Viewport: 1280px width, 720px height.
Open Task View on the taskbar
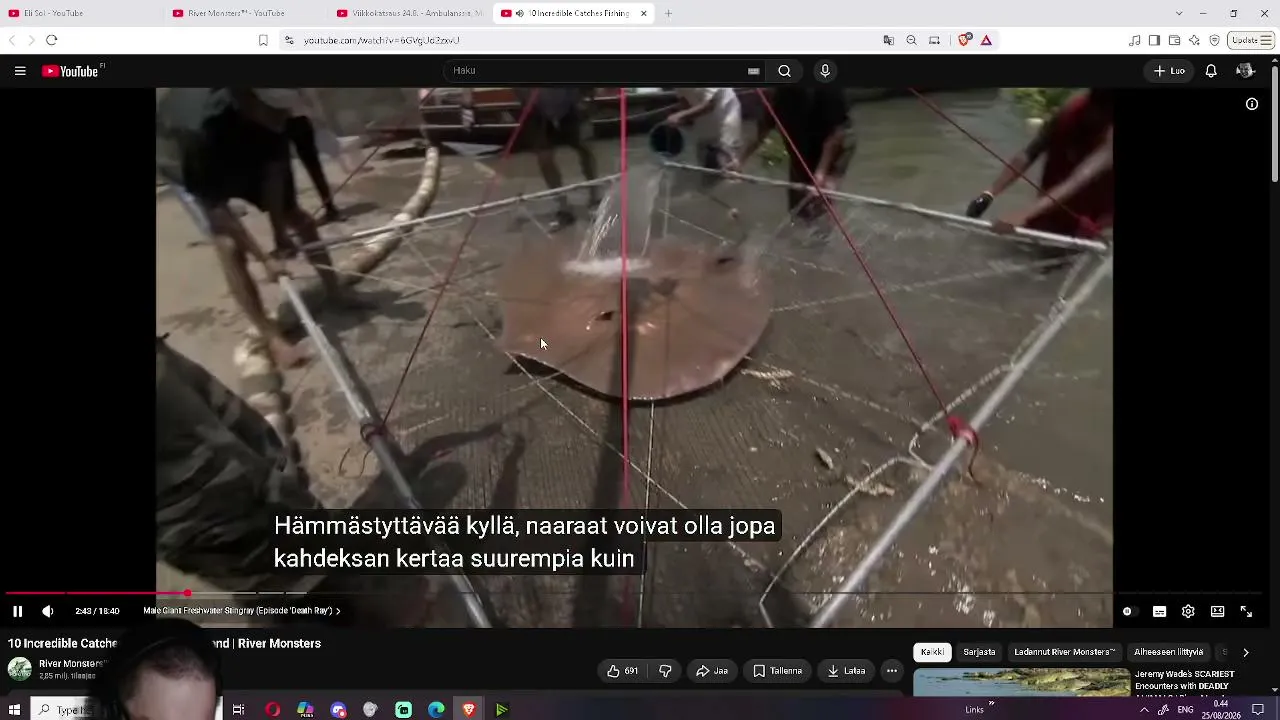click(x=238, y=710)
